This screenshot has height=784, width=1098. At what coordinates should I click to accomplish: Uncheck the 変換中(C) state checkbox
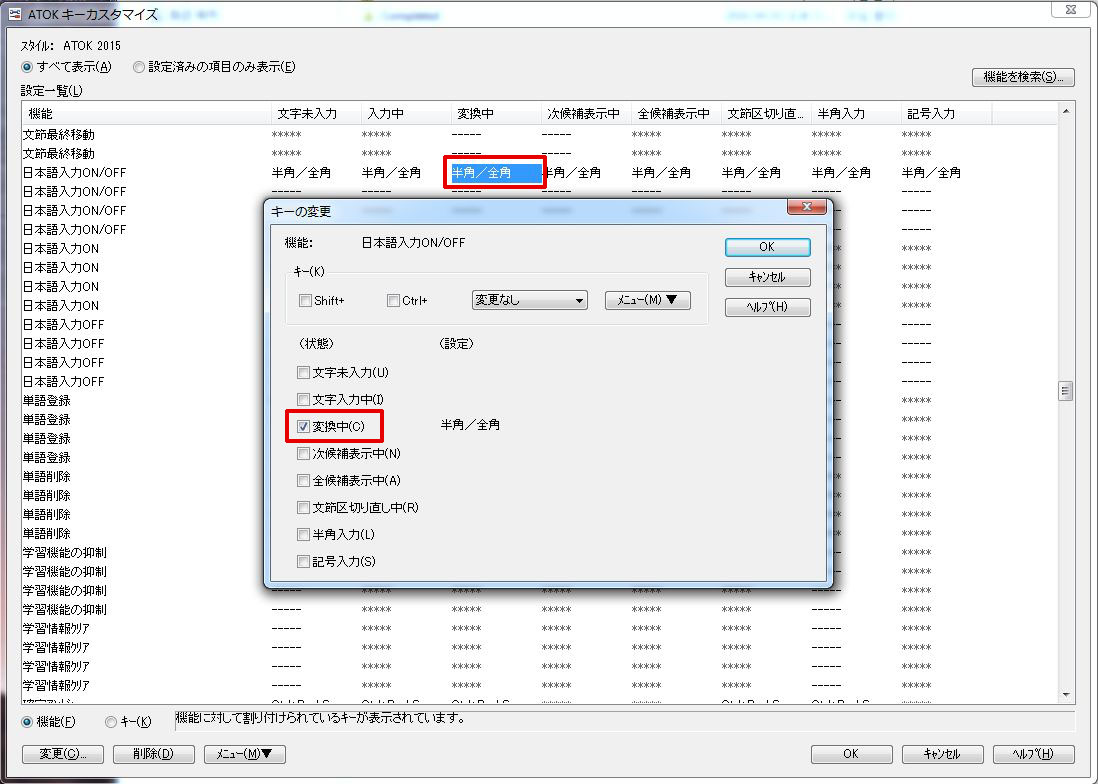(303, 426)
